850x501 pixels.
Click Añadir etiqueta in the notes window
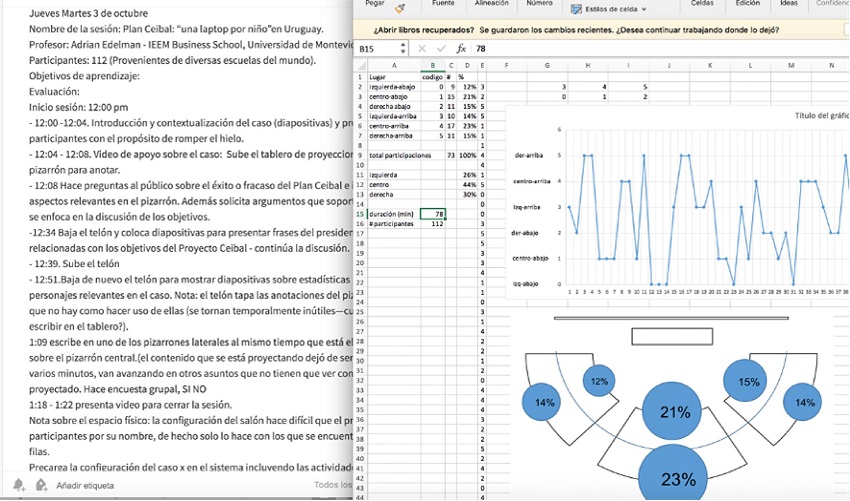pos(85,485)
